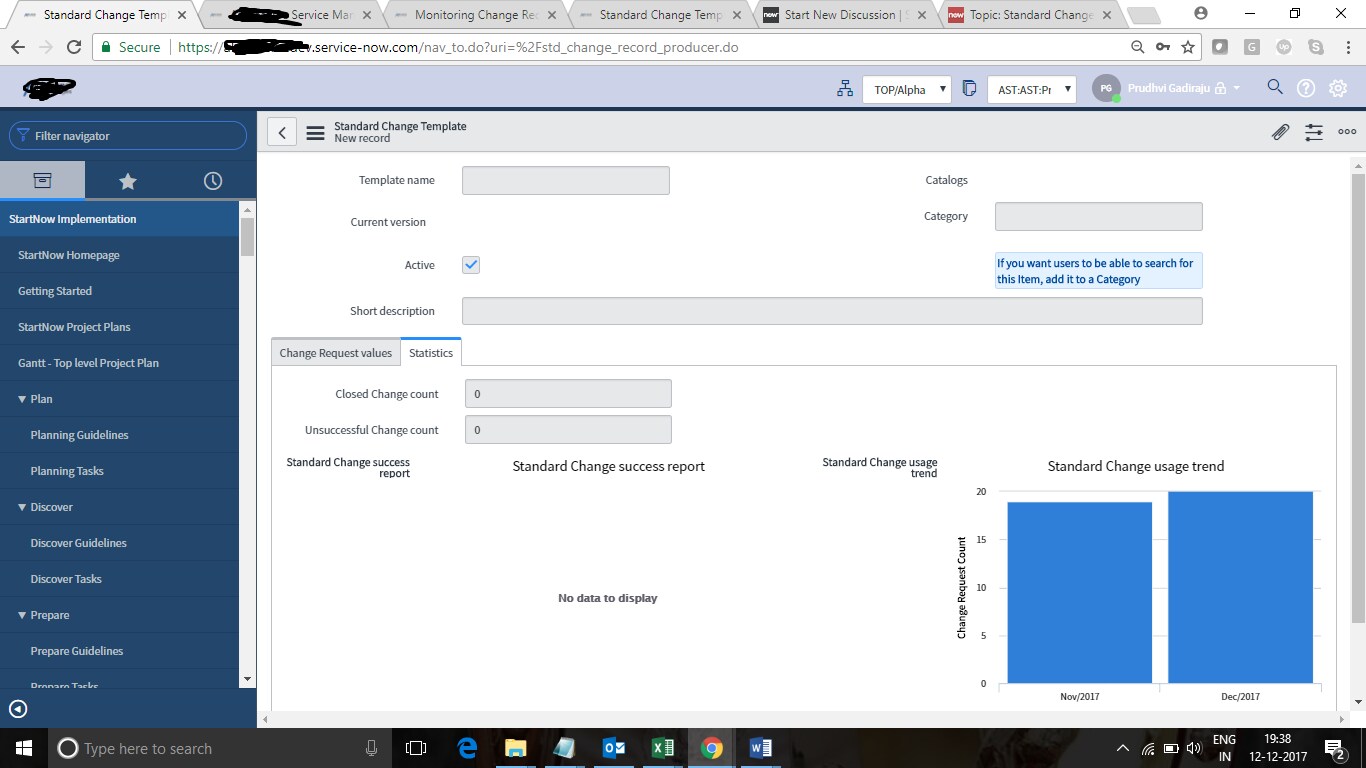Open global search with the magnifier icon
The height and width of the screenshot is (768, 1366).
pyautogui.click(x=1274, y=88)
